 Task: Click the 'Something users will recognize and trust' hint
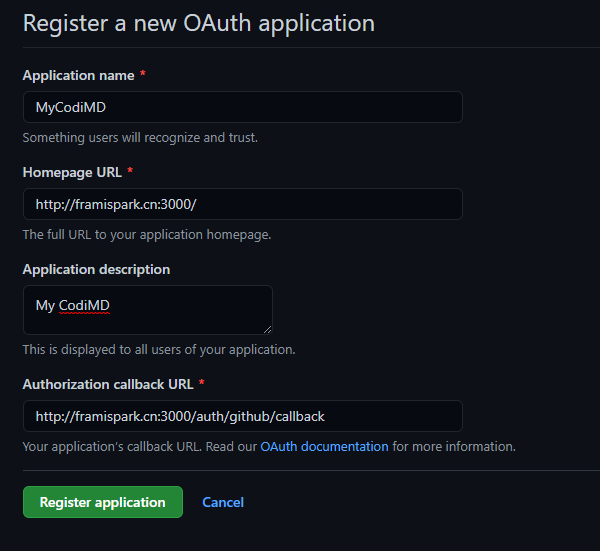(140, 137)
